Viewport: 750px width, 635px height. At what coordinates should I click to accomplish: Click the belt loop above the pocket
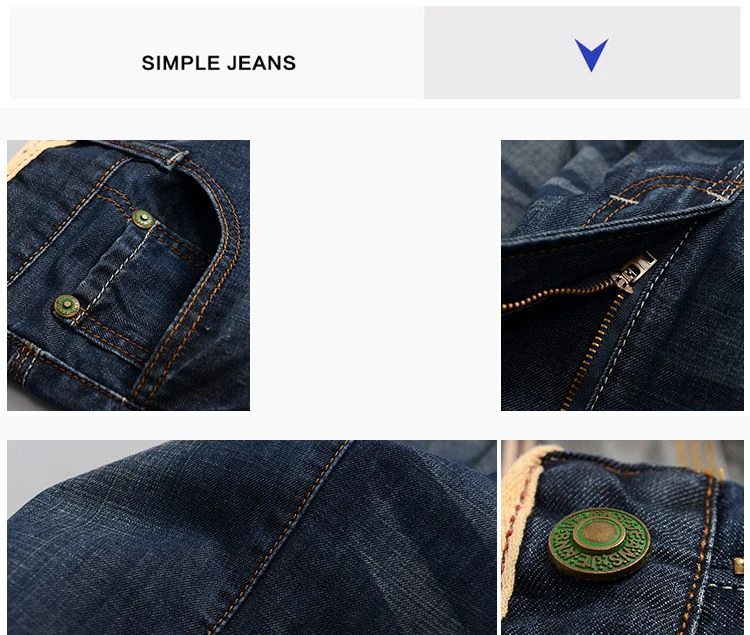pyautogui.click(x=174, y=159)
